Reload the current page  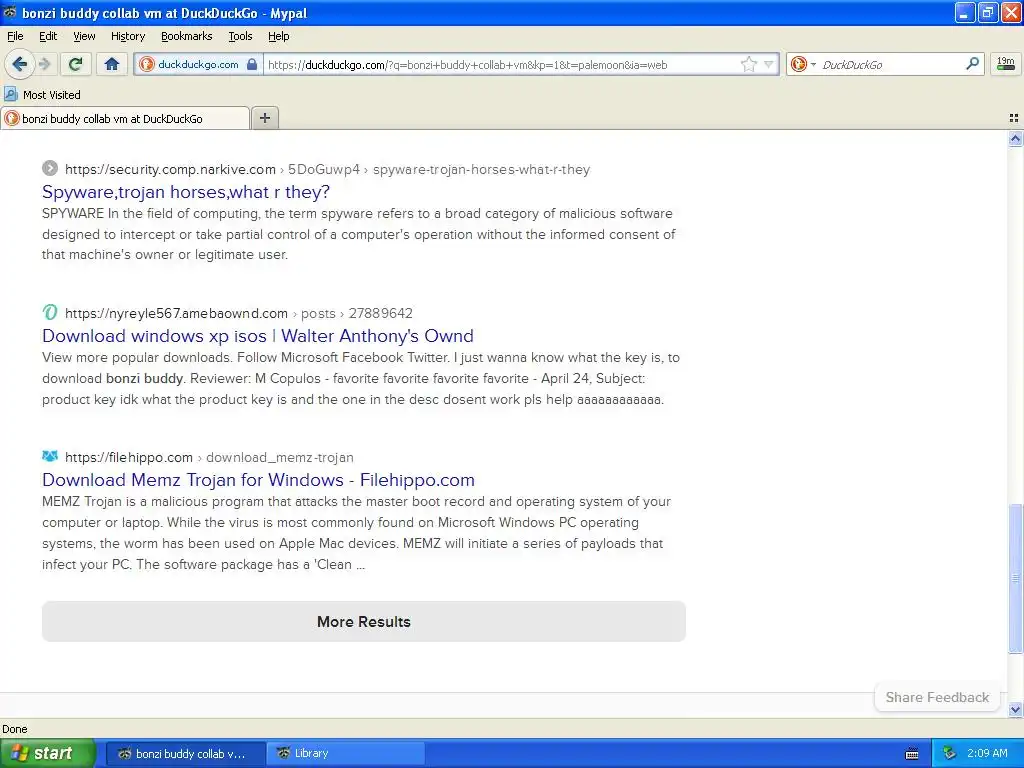point(76,64)
